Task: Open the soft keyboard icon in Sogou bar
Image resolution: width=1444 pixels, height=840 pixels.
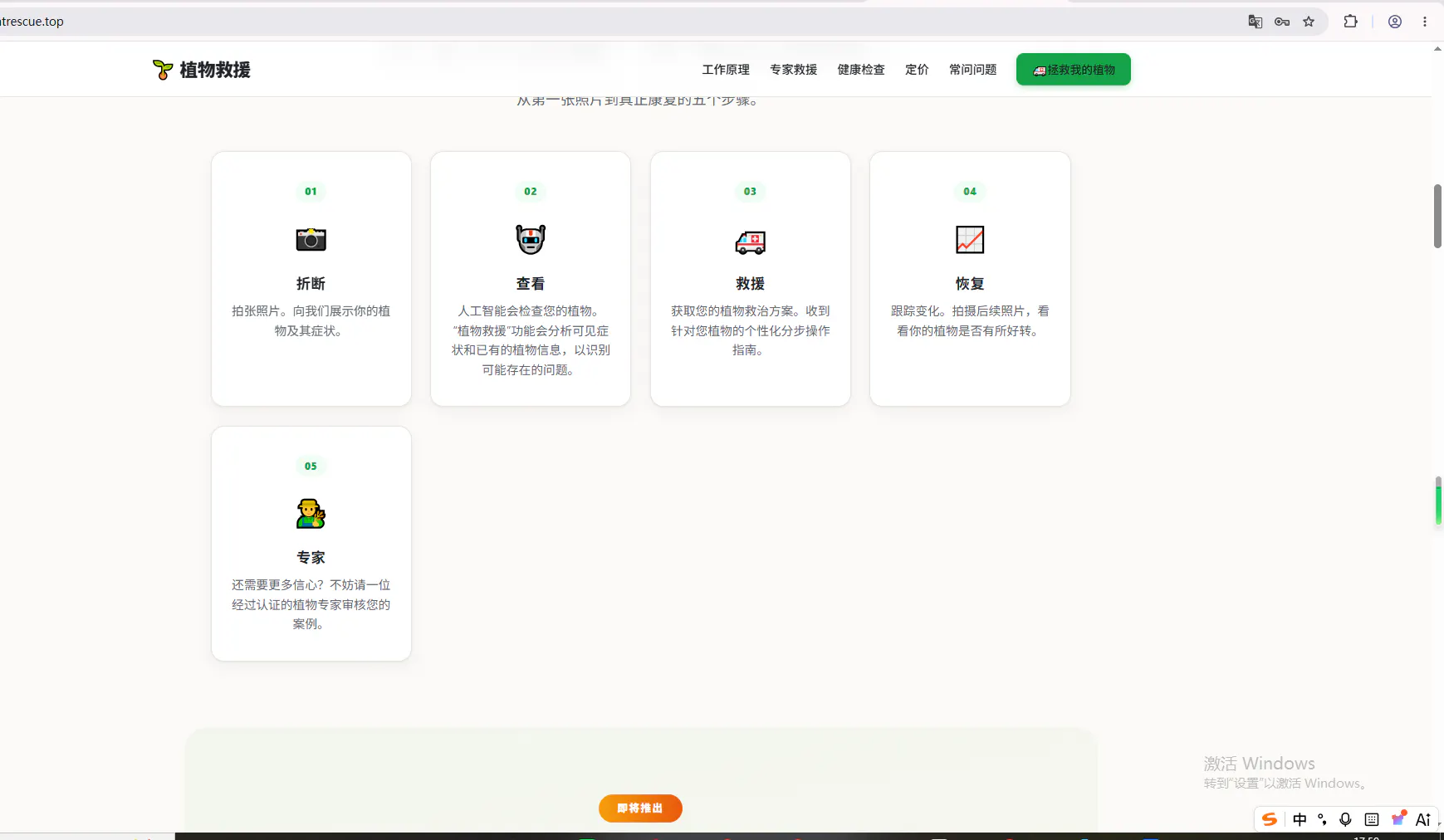Action: pyautogui.click(x=1372, y=819)
